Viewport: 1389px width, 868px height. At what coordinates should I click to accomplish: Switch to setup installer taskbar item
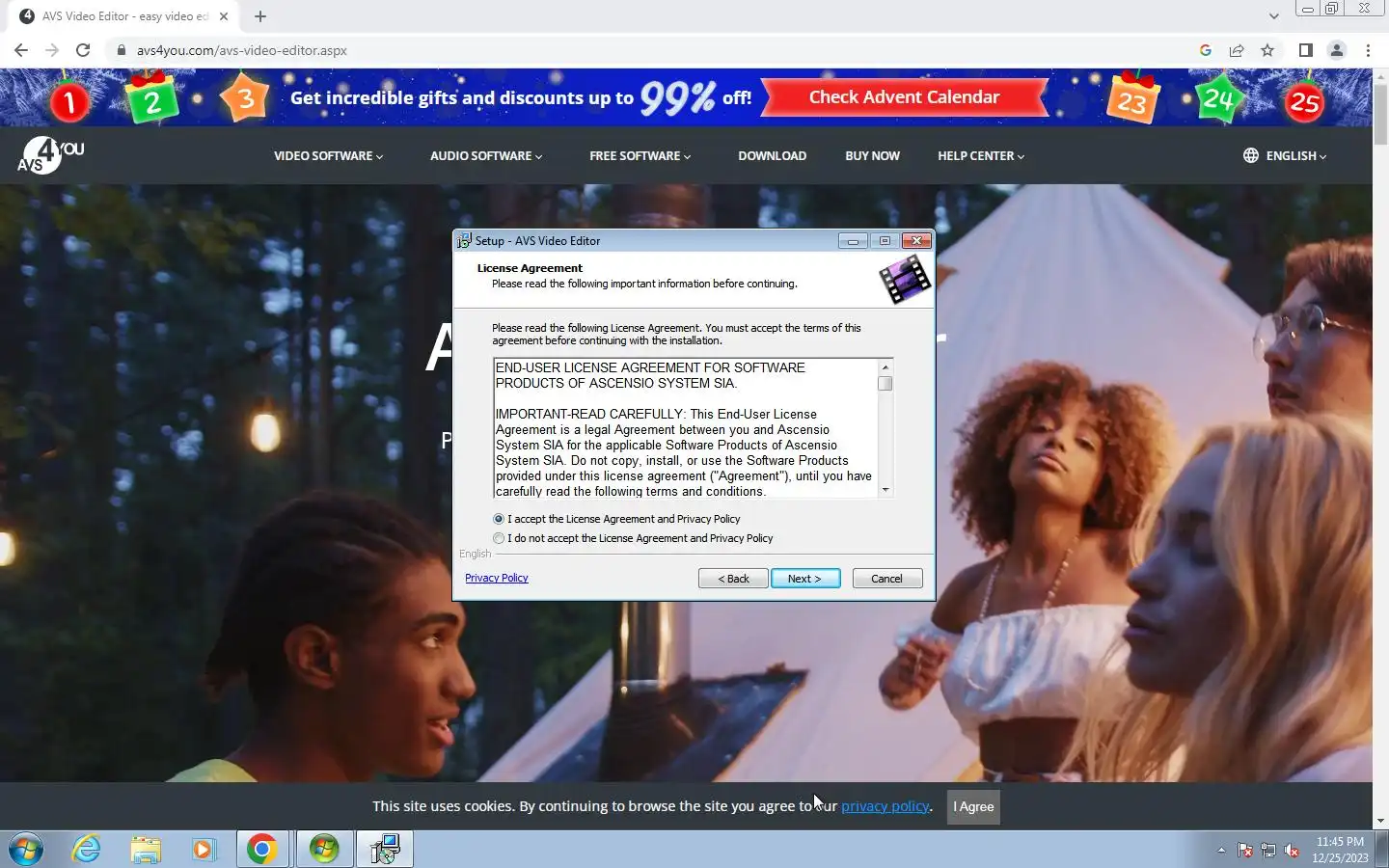click(x=385, y=850)
